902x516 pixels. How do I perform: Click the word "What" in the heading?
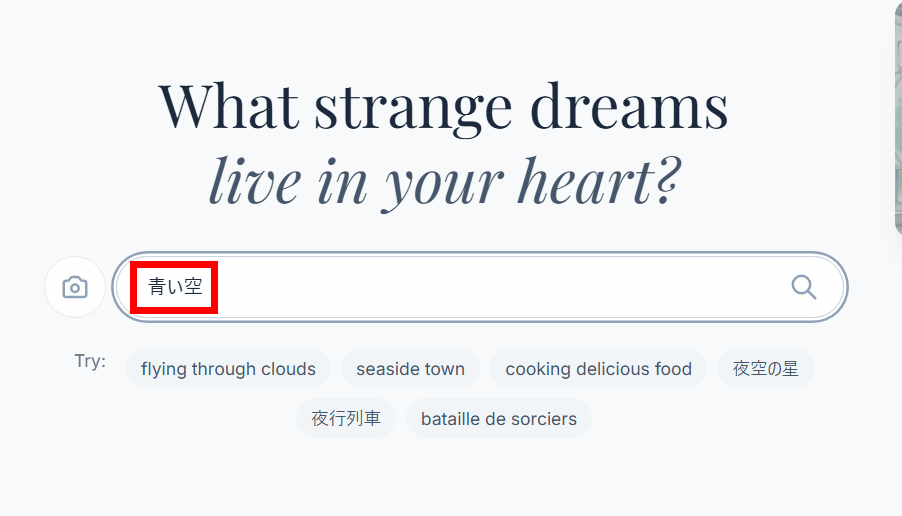(x=228, y=106)
